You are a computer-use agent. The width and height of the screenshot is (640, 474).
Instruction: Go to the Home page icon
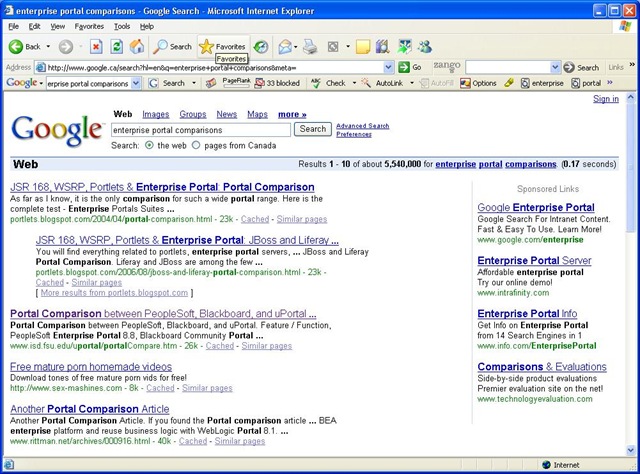(137, 47)
